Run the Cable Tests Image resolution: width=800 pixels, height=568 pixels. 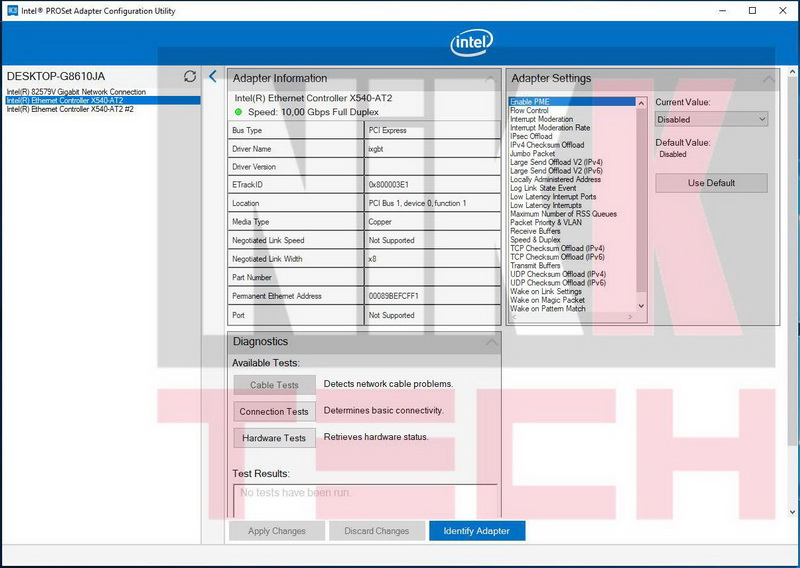274,385
